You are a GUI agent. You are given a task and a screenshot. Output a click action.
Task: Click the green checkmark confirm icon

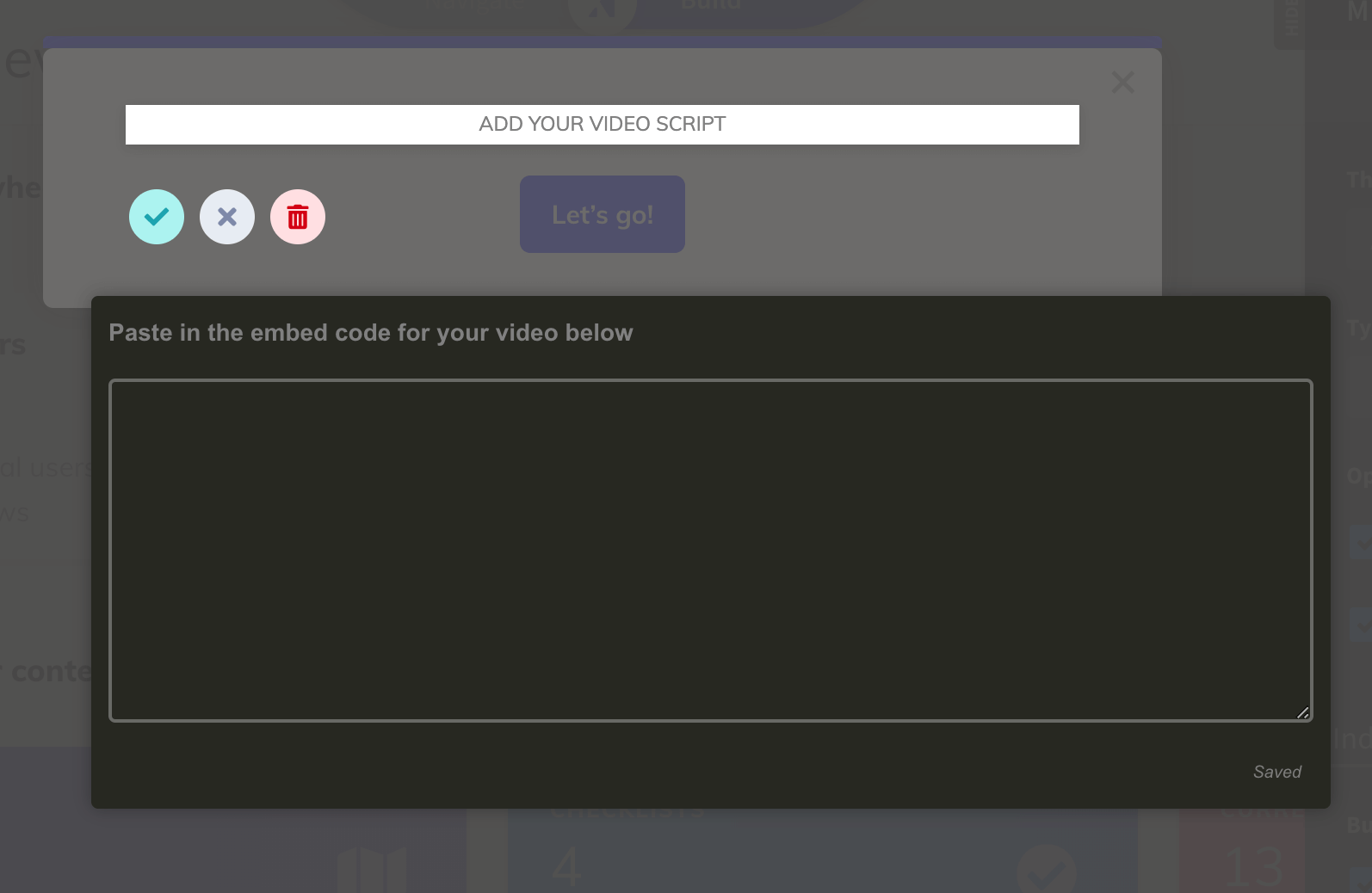tap(157, 217)
